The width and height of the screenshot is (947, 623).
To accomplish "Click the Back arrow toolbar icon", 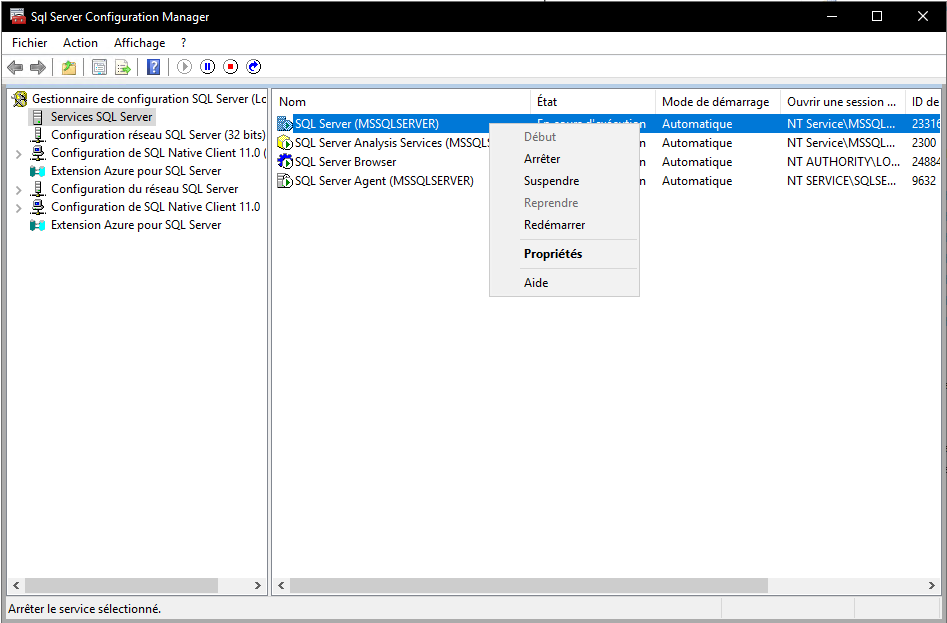I will coord(15,67).
